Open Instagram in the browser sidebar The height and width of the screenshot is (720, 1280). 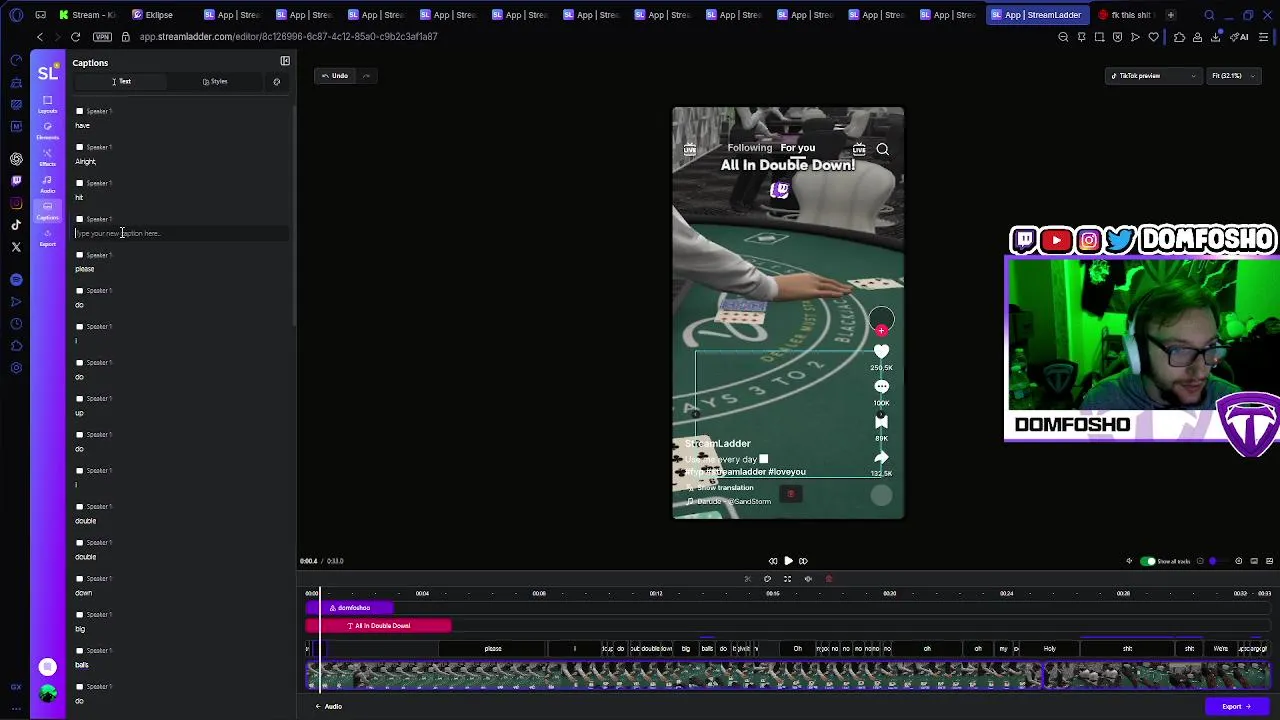[x=16, y=203]
